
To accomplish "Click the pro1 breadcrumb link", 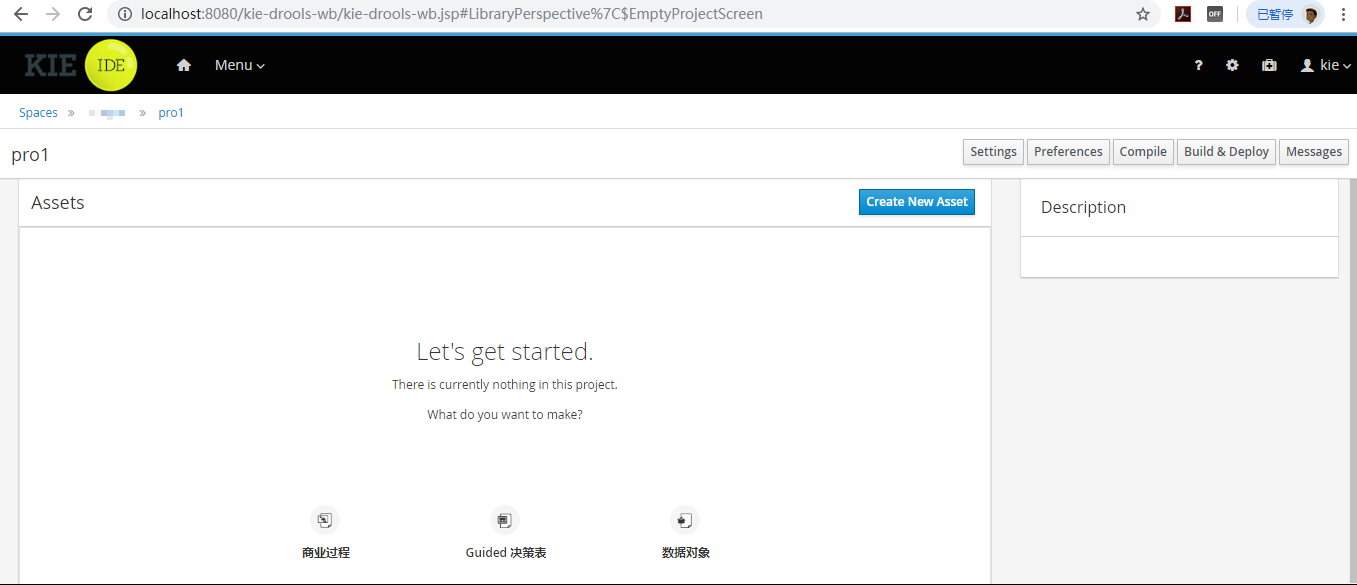I will point(171,113).
